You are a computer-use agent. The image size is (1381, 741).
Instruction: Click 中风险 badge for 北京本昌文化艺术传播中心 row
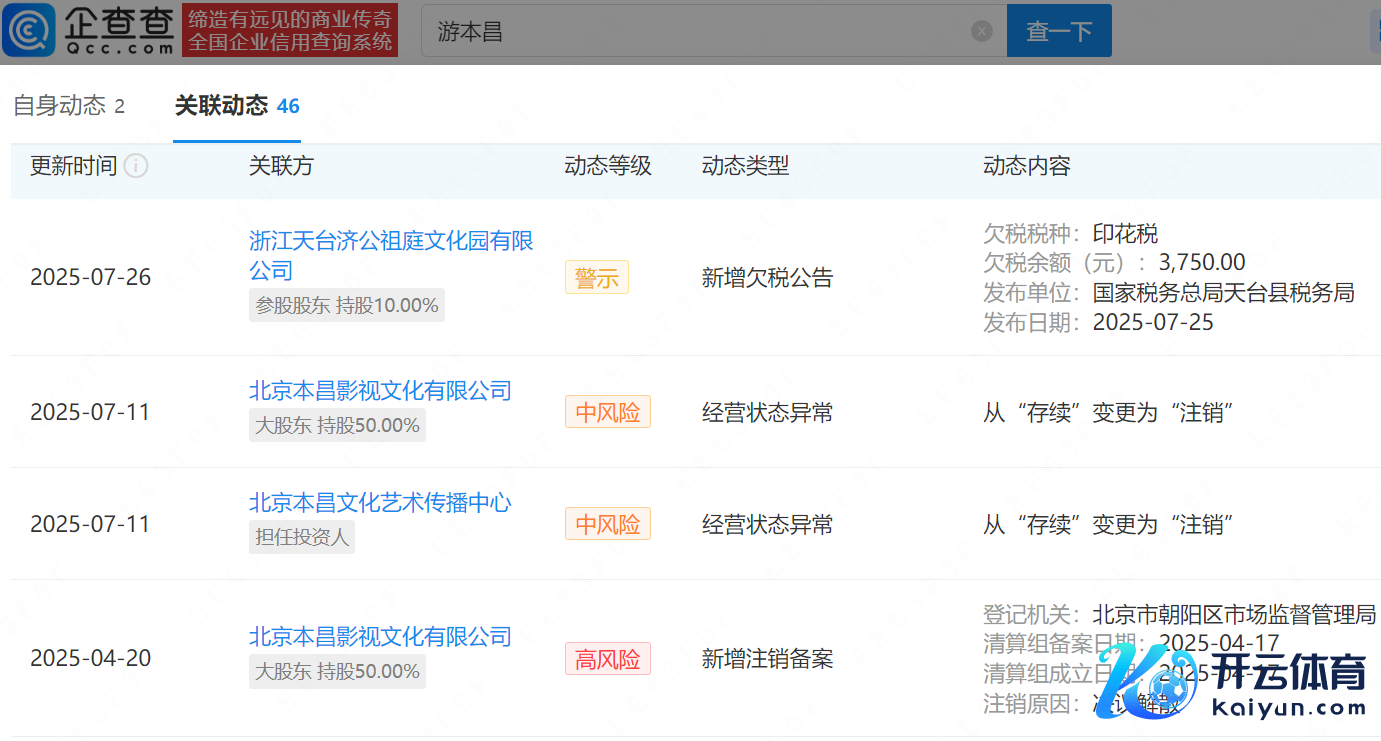point(607,524)
